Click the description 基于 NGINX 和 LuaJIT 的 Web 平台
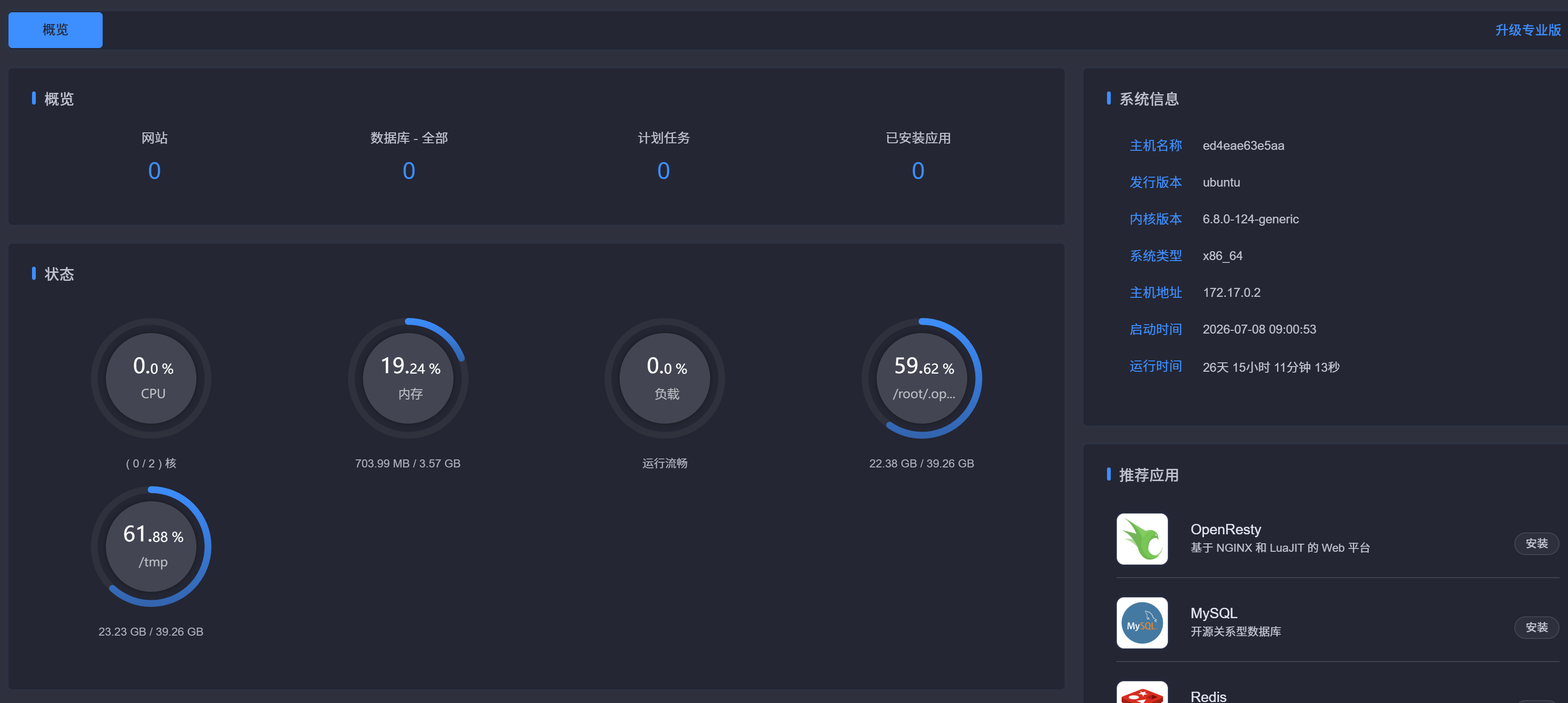1568x703 pixels. [1280, 548]
